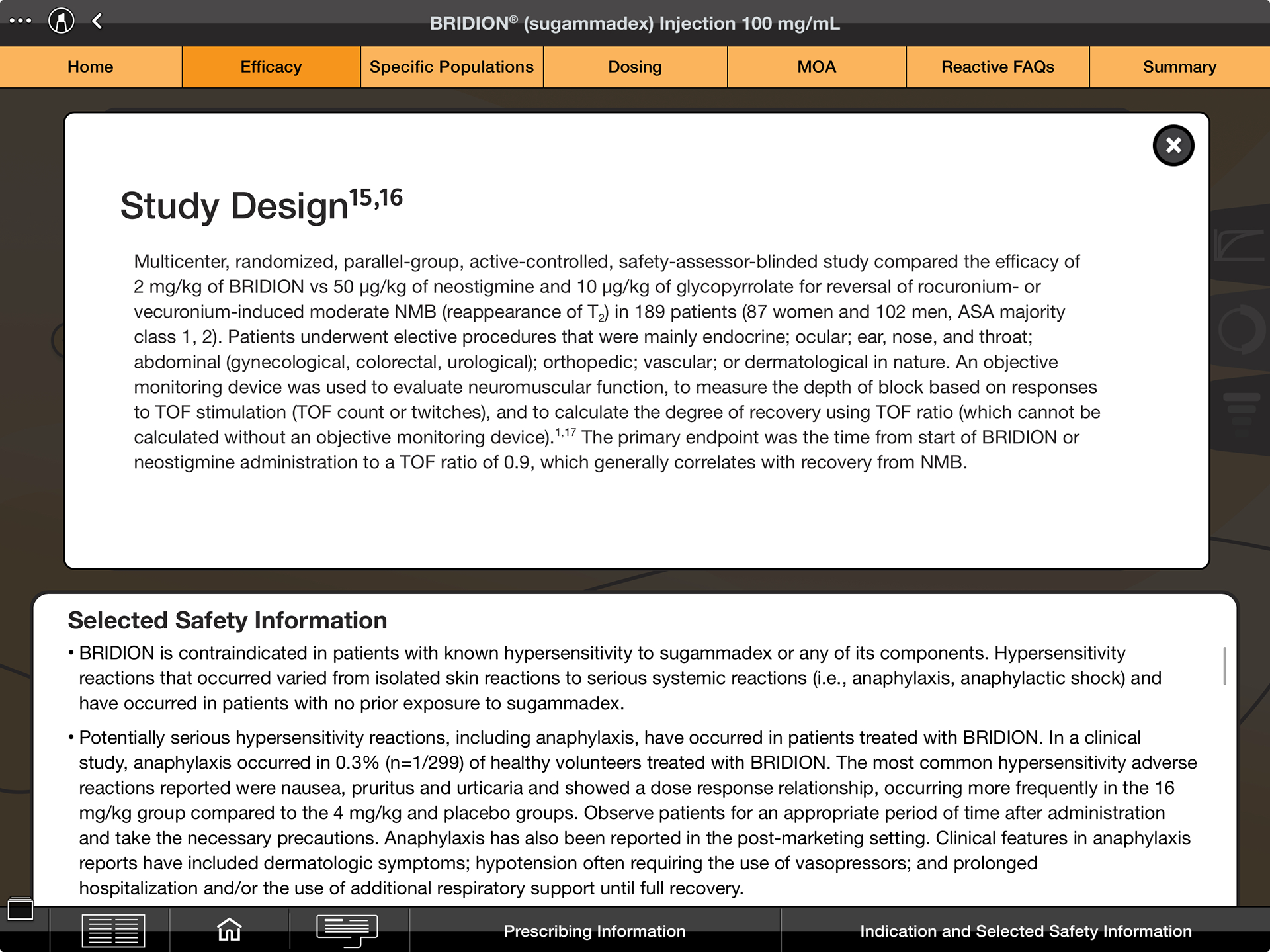Tap the circular profile icon at top left
Image resolution: width=1270 pixels, height=952 pixels.
pyautogui.click(x=62, y=21)
